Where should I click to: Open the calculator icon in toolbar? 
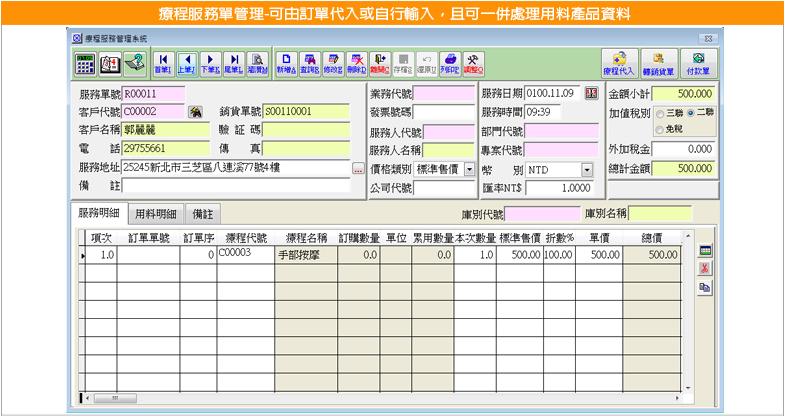tap(85, 63)
